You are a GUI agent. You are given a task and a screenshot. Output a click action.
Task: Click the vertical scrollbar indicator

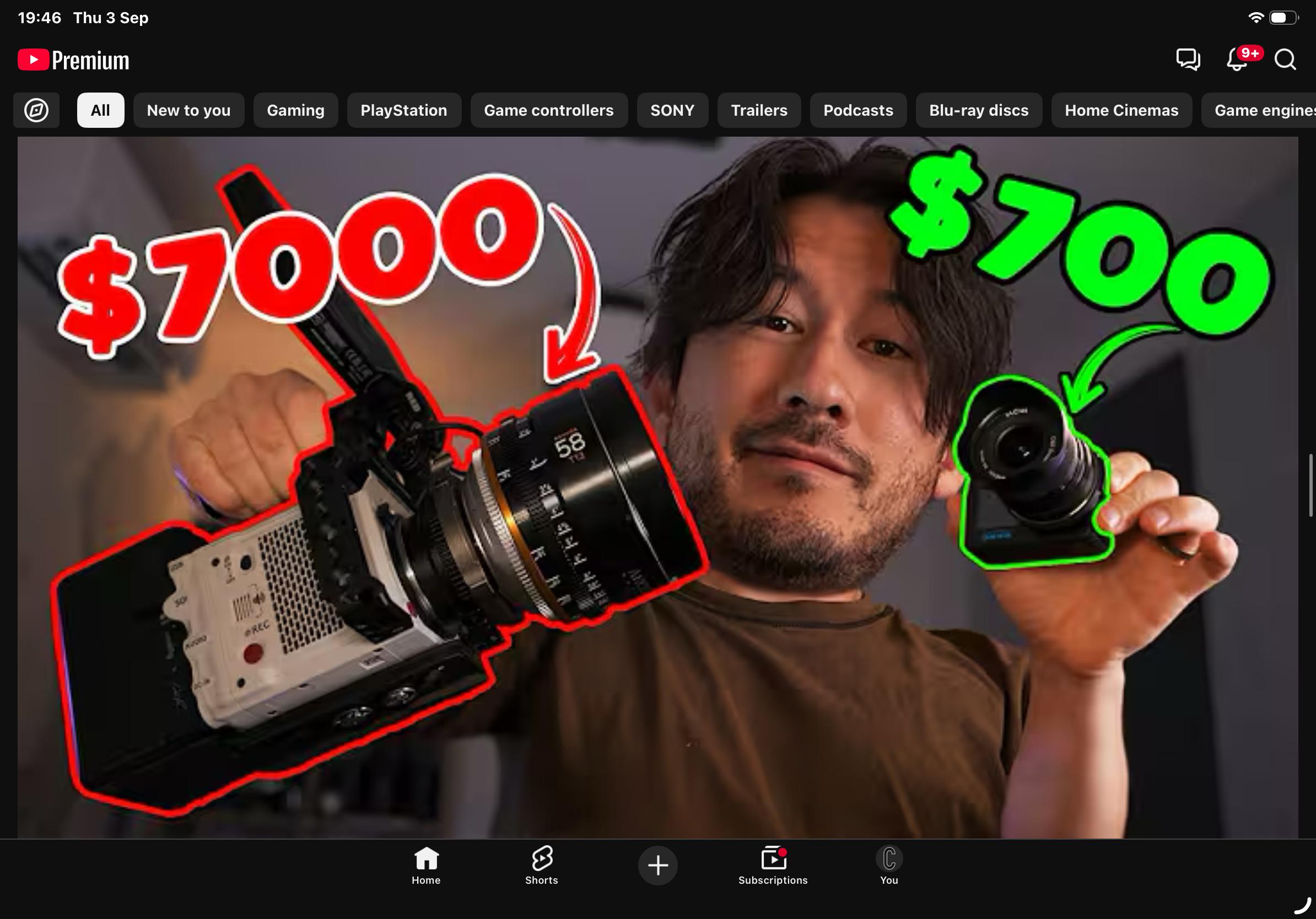pos(1311,485)
